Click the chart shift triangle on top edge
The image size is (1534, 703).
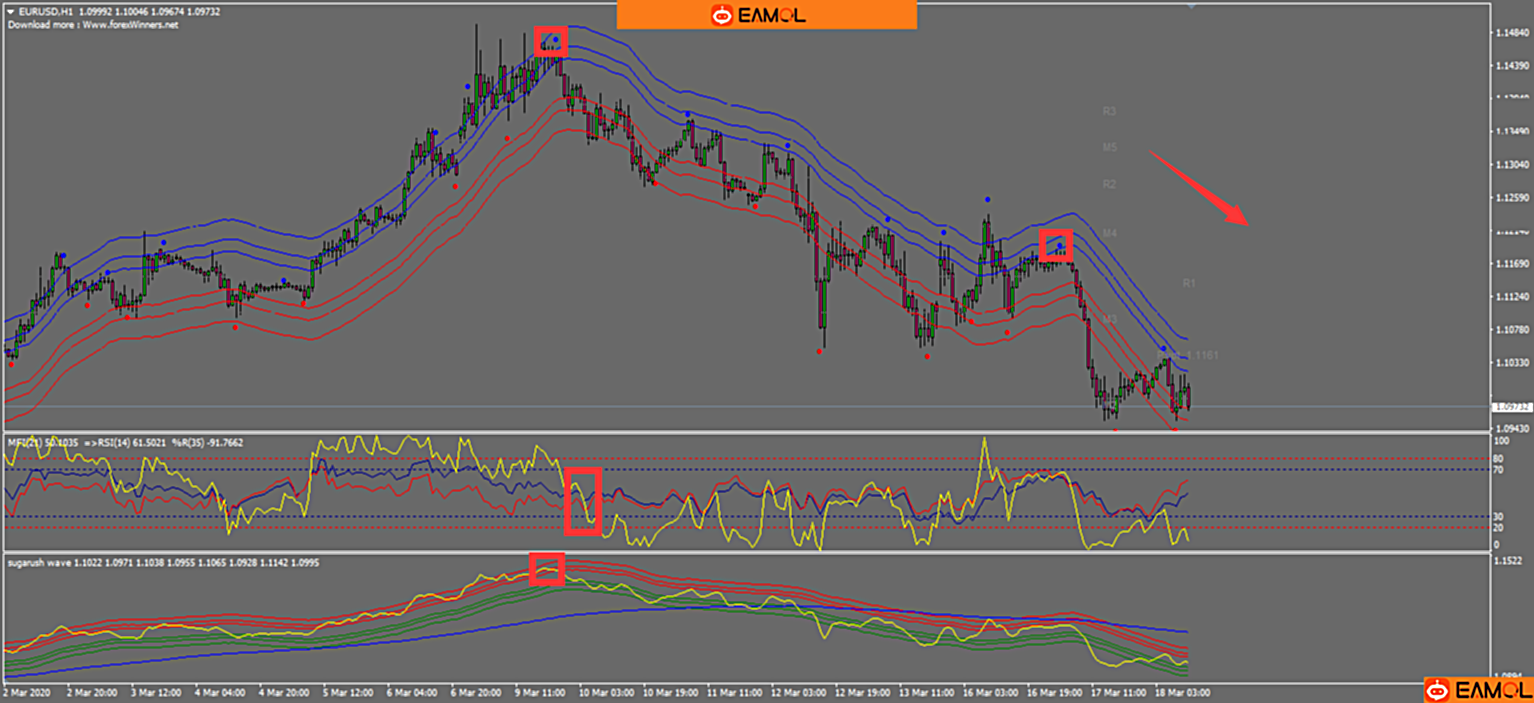(1190, 6)
